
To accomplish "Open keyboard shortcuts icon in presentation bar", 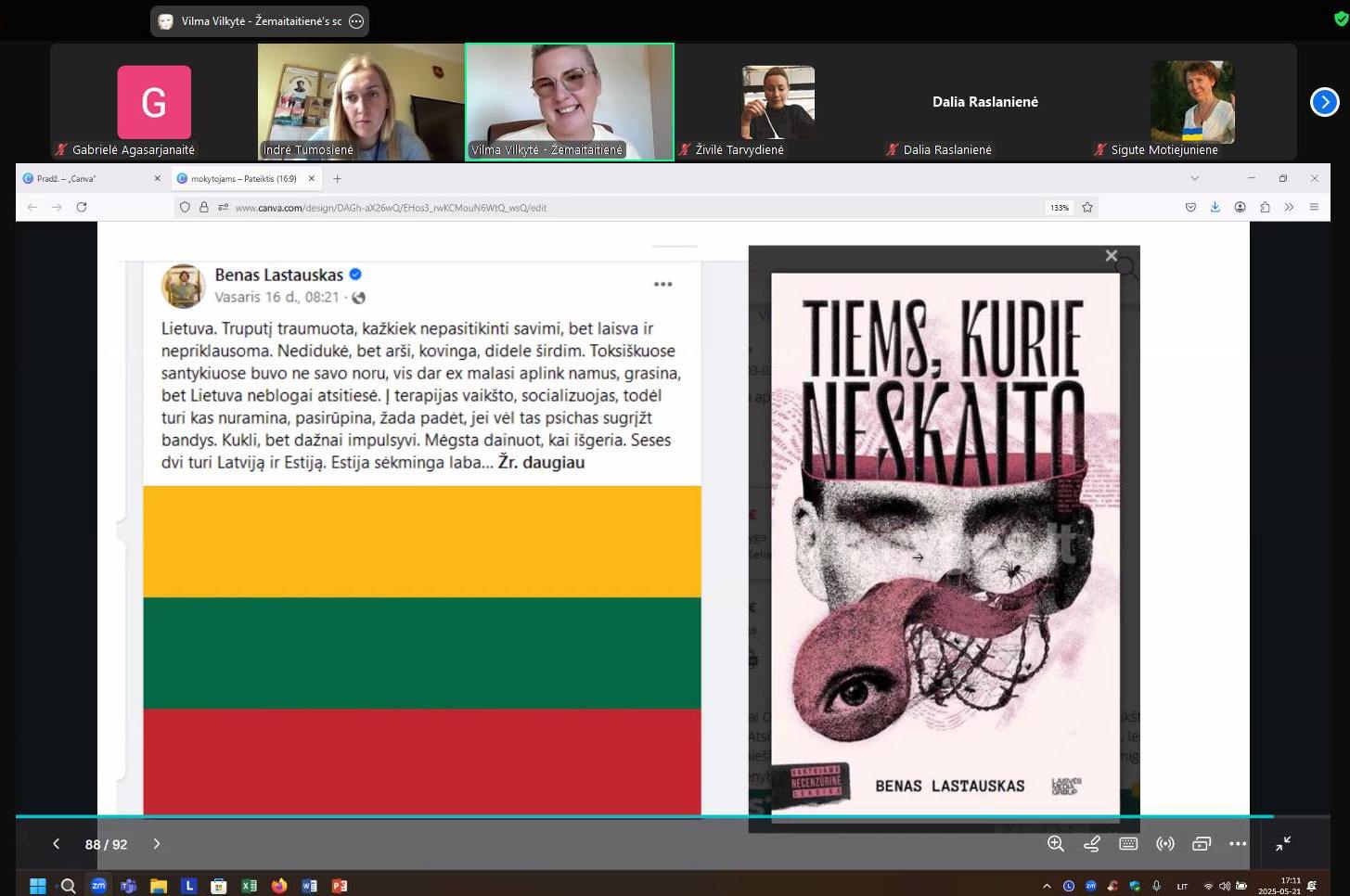I will coord(1128,843).
